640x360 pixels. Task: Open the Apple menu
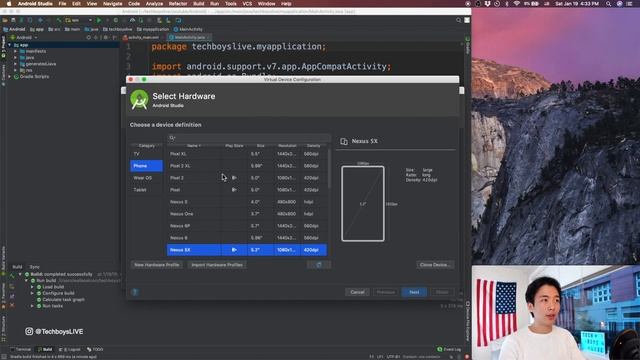[9, 4]
